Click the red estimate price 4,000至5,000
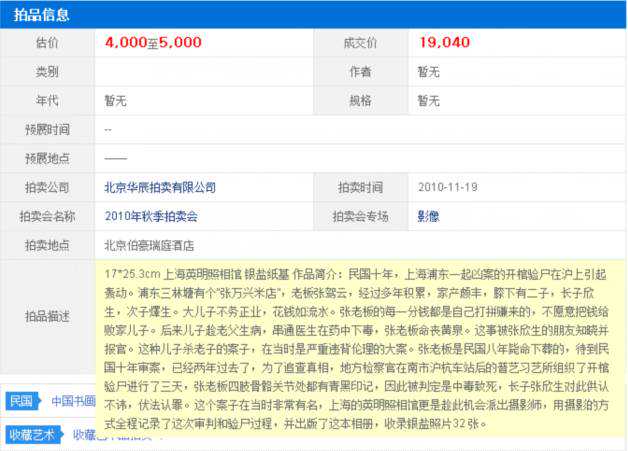This screenshot has height=451, width=628. point(153,42)
